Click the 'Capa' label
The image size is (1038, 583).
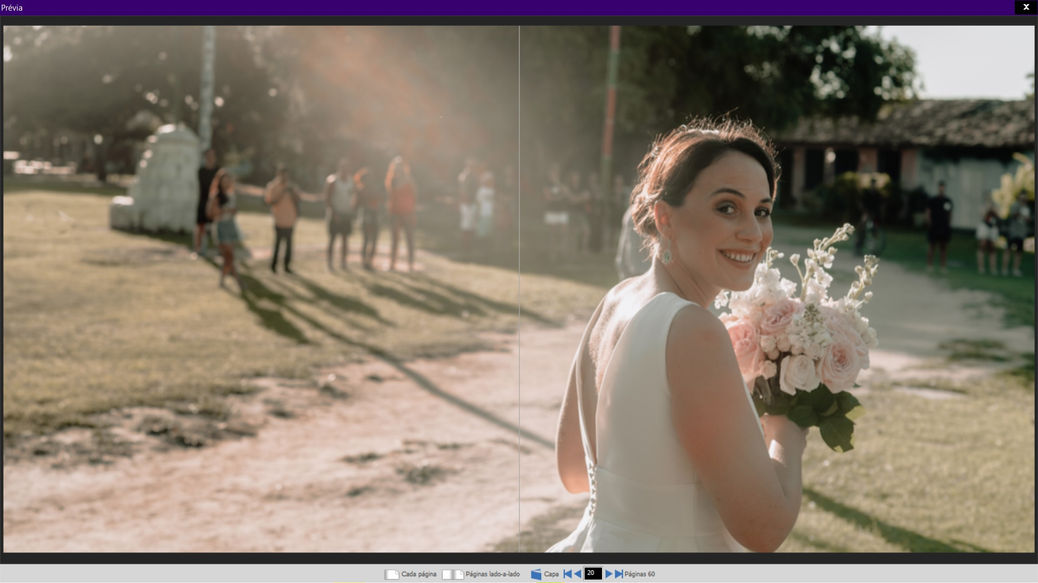coord(551,574)
